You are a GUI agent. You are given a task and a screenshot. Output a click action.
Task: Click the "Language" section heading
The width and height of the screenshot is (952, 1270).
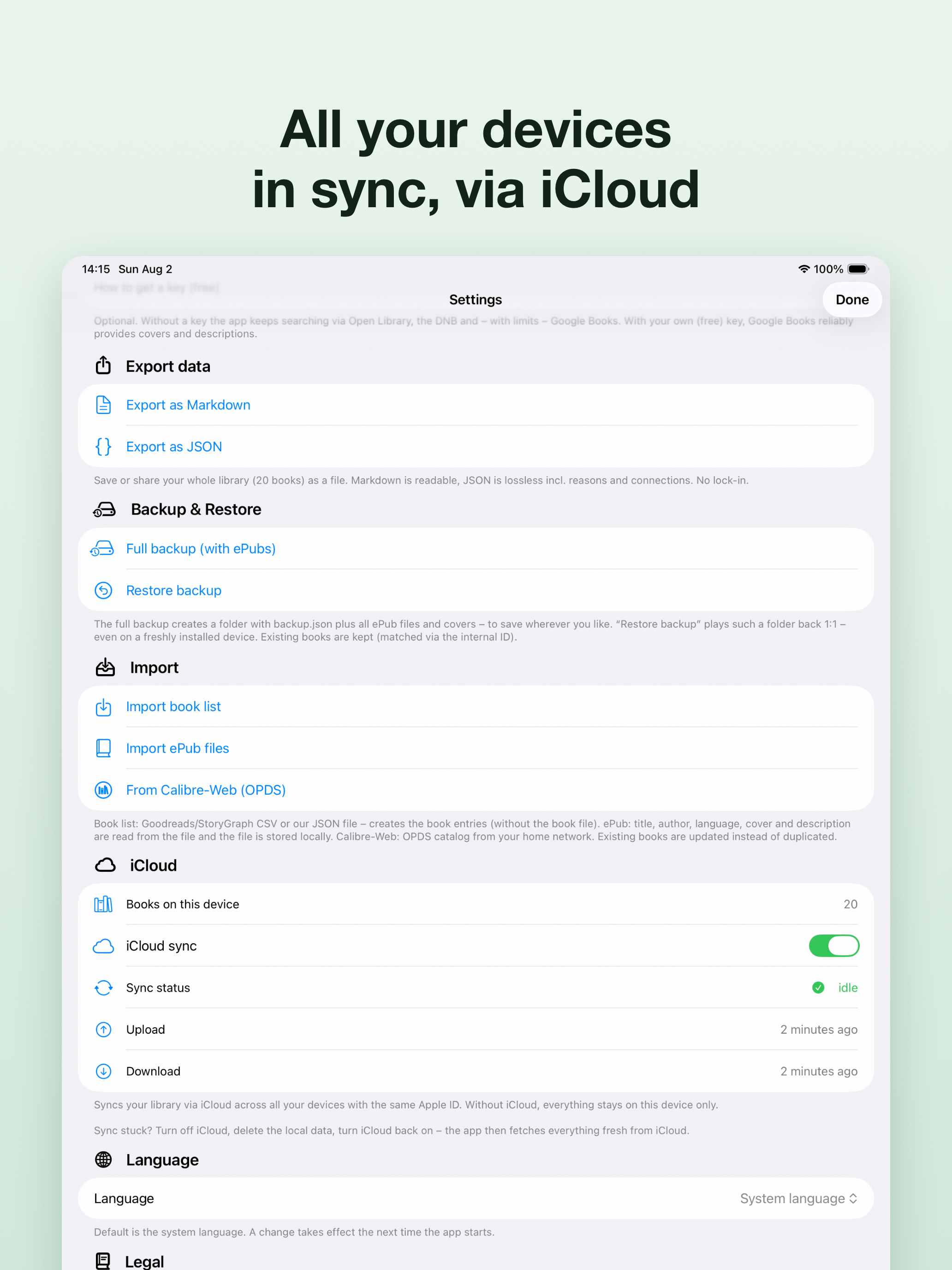click(162, 1160)
